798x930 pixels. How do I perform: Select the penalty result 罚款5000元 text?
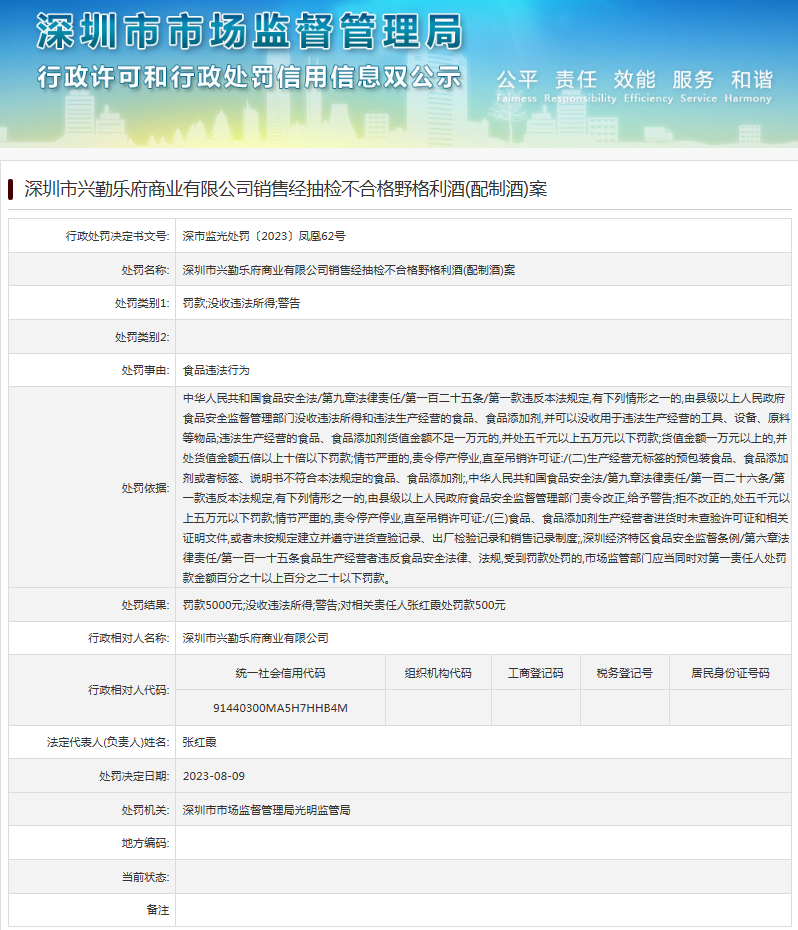[x=344, y=605]
